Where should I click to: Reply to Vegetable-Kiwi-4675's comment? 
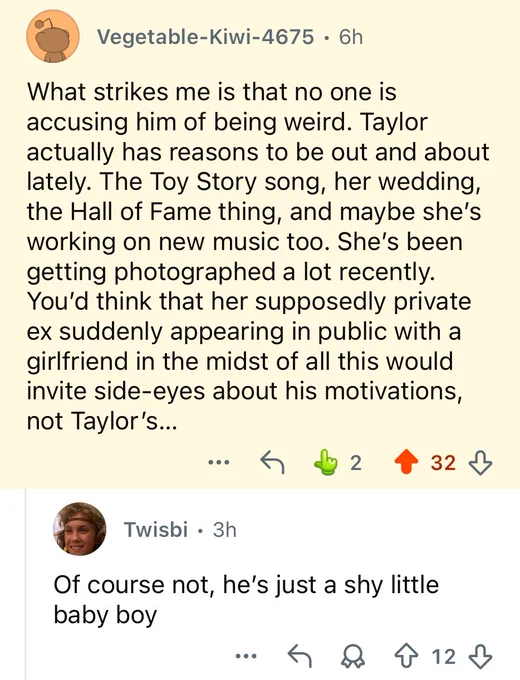coord(272,463)
